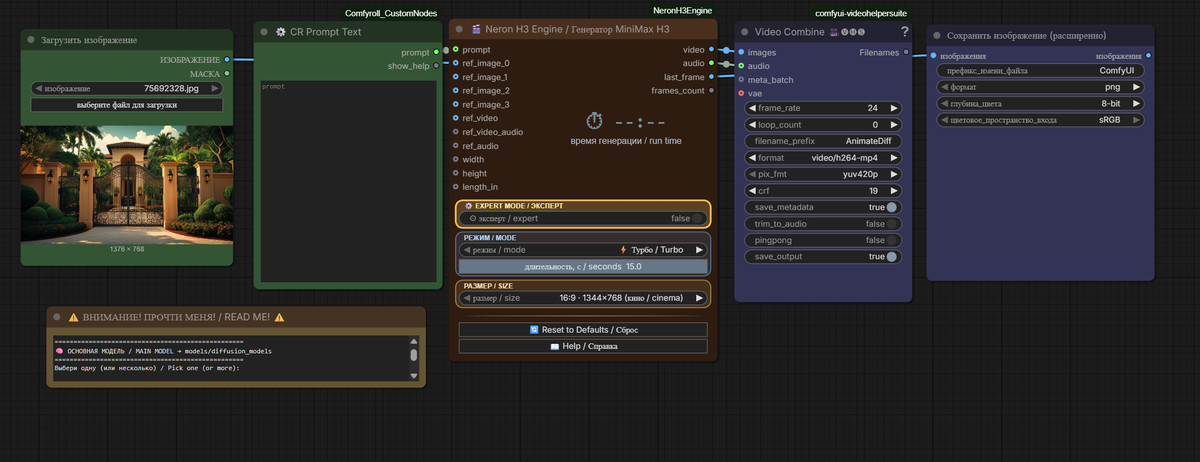
Task: Open the режим / mode Turbo selector
Action: 582,250
